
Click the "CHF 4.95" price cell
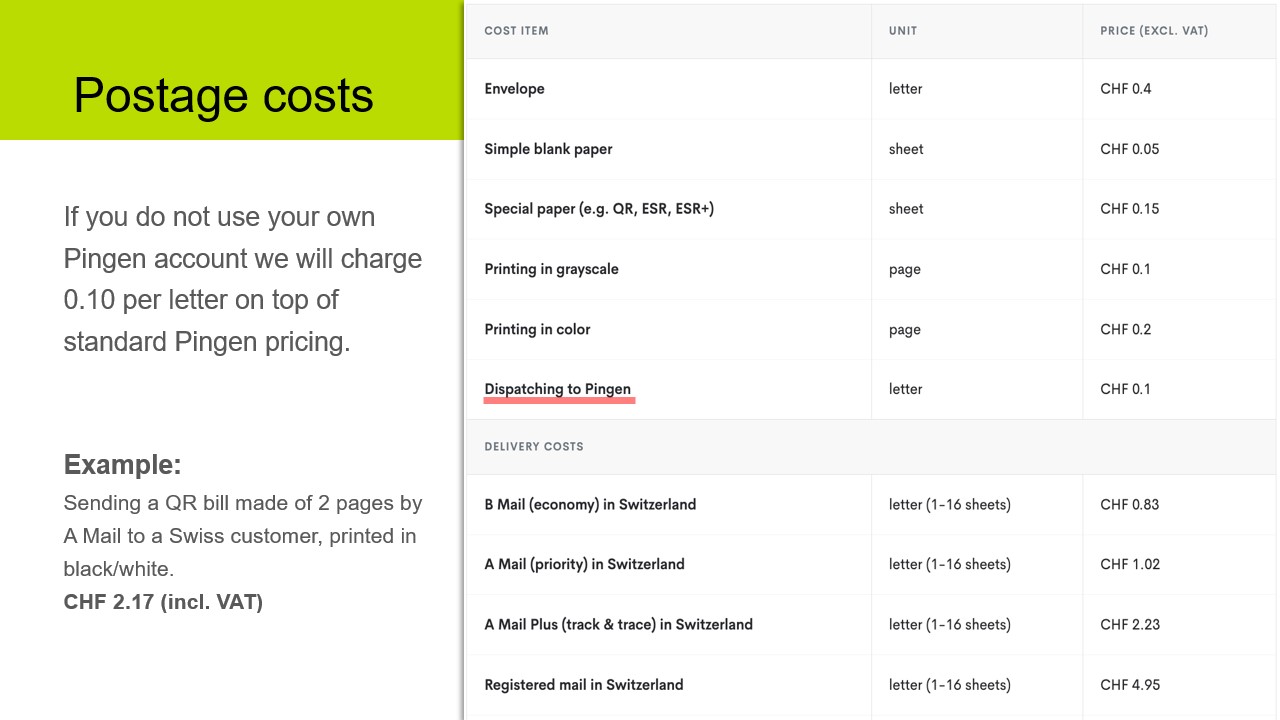(1129, 685)
